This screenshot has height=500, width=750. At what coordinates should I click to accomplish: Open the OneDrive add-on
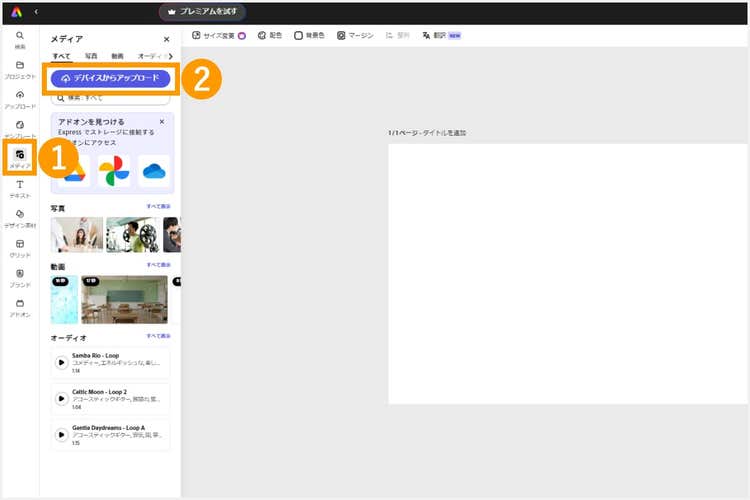[x=154, y=171]
